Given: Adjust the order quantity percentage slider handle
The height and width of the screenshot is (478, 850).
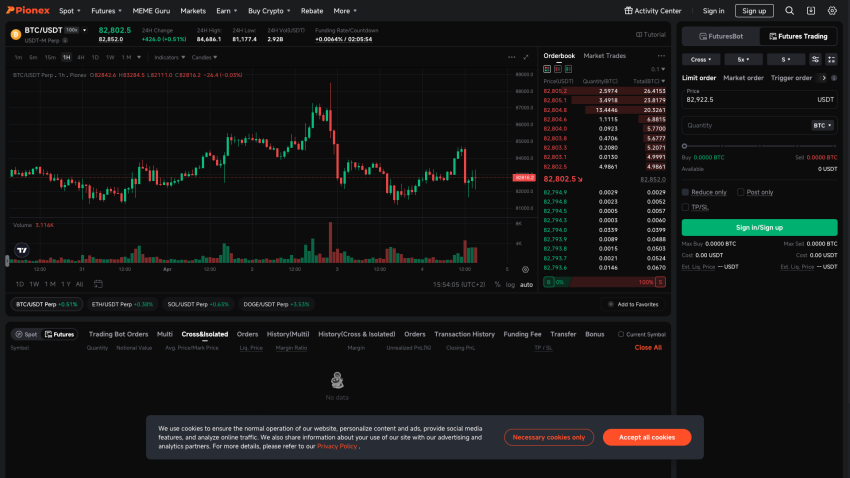Looking at the screenshot, I should (685, 146).
